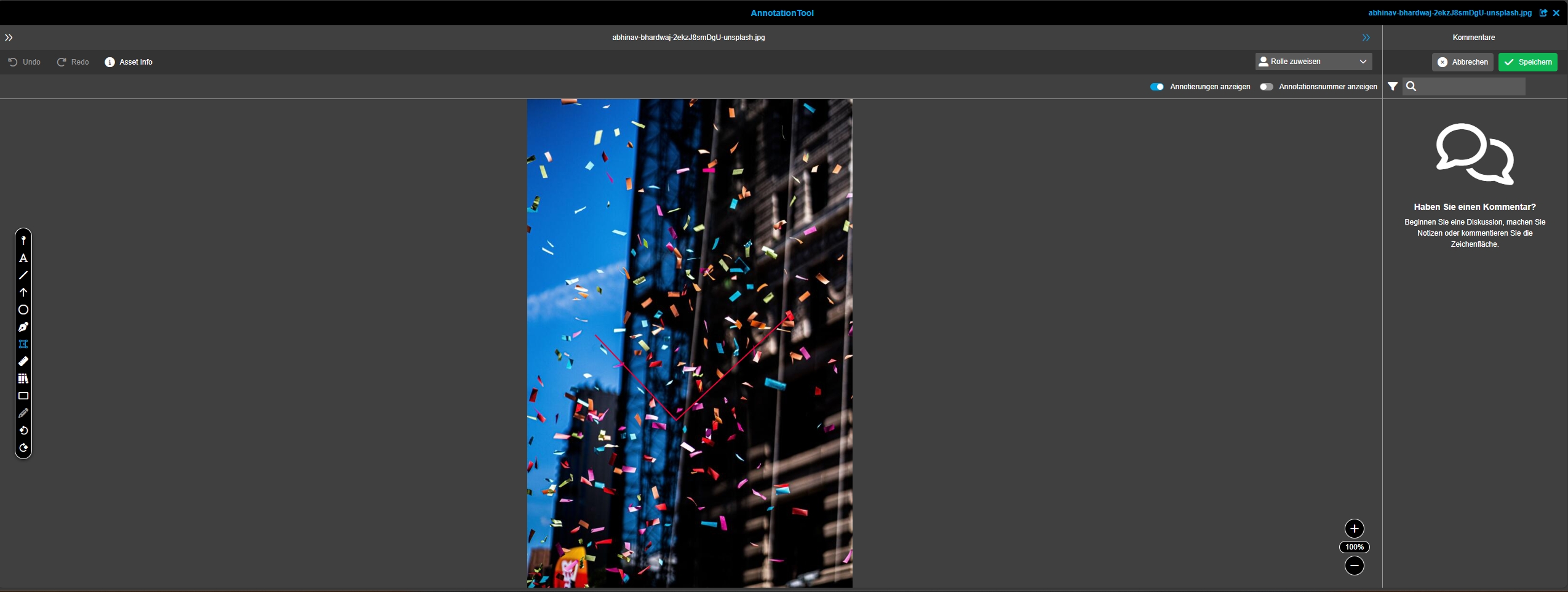Rotate image counter-clockwise
This screenshot has width=1568, height=592.
coord(23,430)
